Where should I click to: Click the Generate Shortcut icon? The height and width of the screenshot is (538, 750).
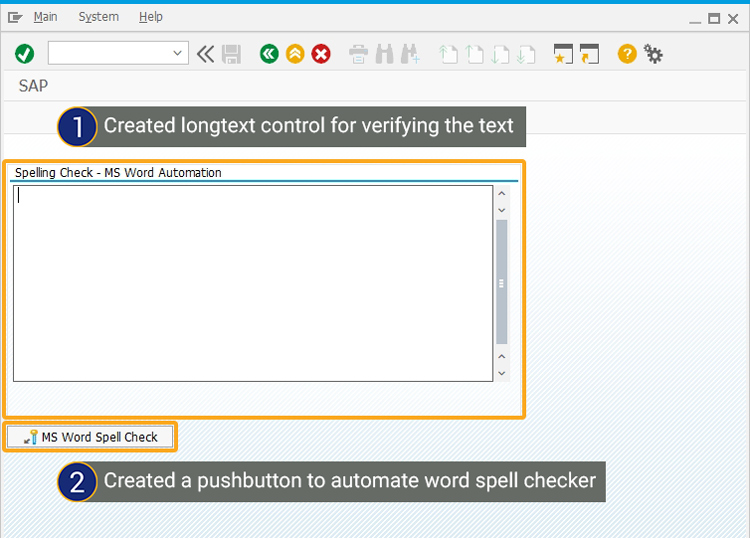coord(589,54)
